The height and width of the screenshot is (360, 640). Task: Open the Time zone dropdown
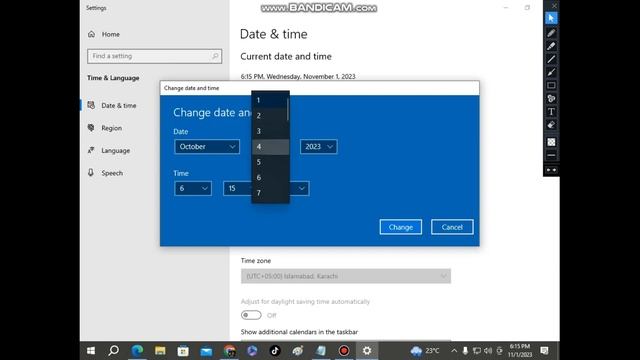coord(346,276)
